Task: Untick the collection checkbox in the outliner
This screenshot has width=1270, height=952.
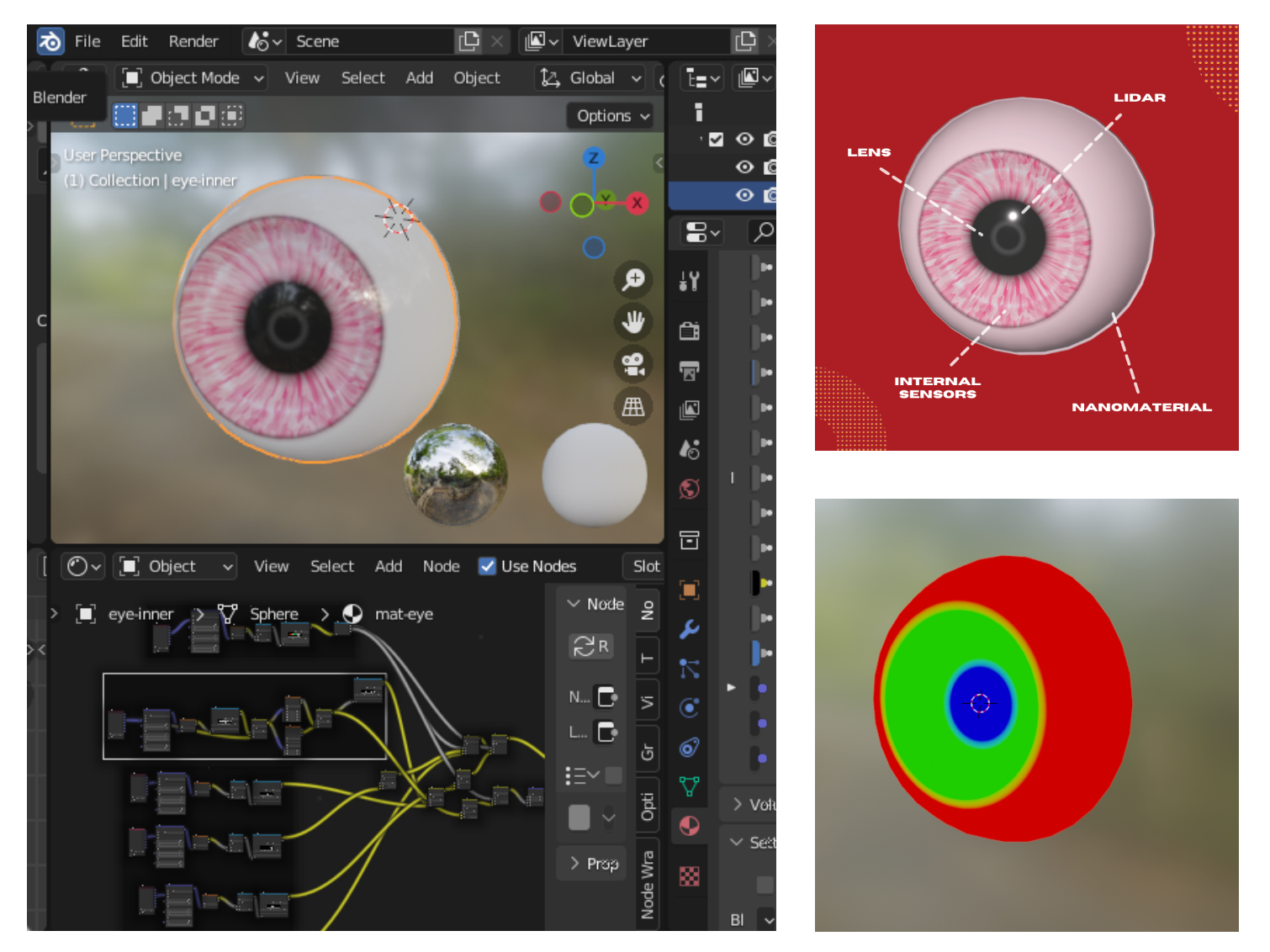Action: [716, 140]
